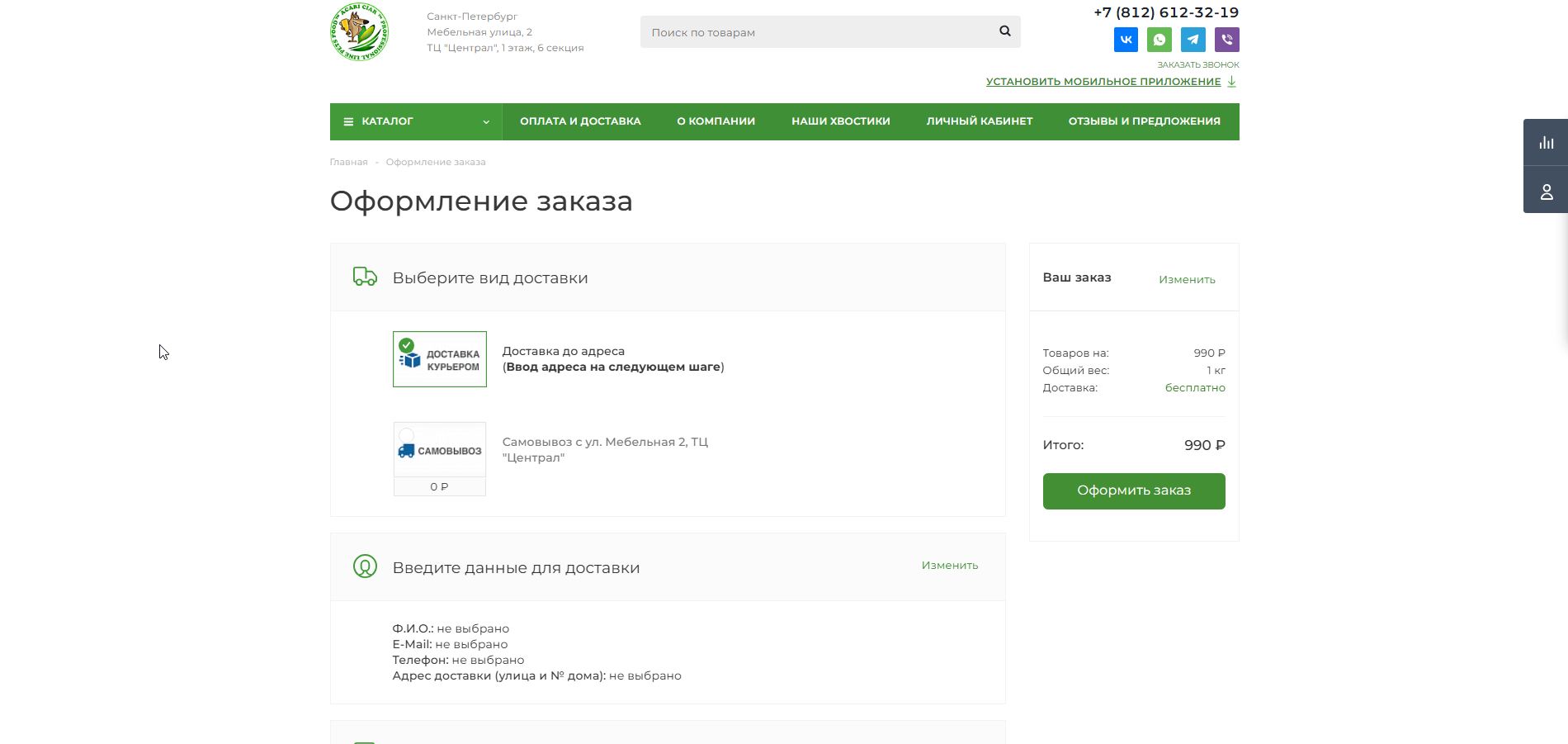Click the person icon near delivery data
The width and height of the screenshot is (1568, 744).
point(365,566)
